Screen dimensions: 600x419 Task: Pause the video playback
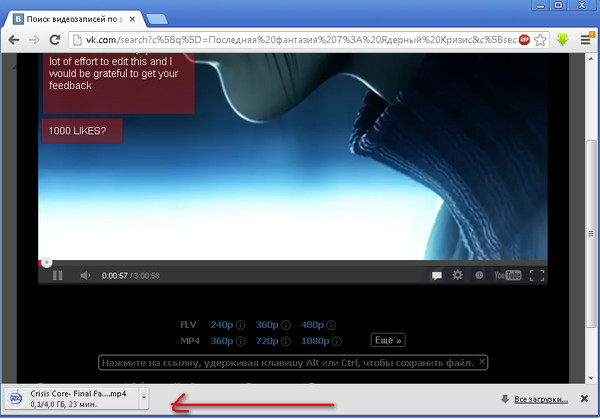[x=57, y=276]
